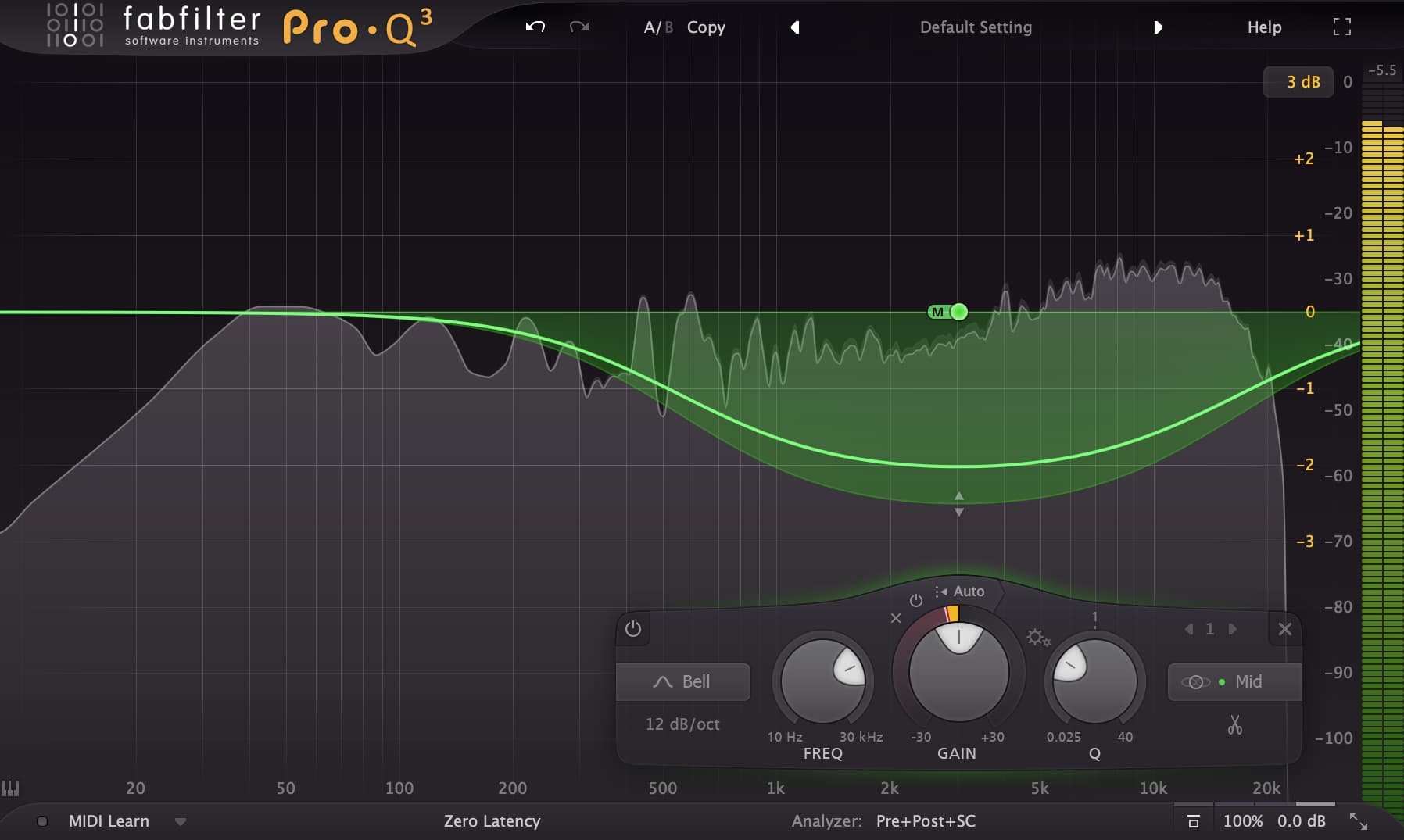
Task: Toggle the piano display icon
Action: [10, 788]
